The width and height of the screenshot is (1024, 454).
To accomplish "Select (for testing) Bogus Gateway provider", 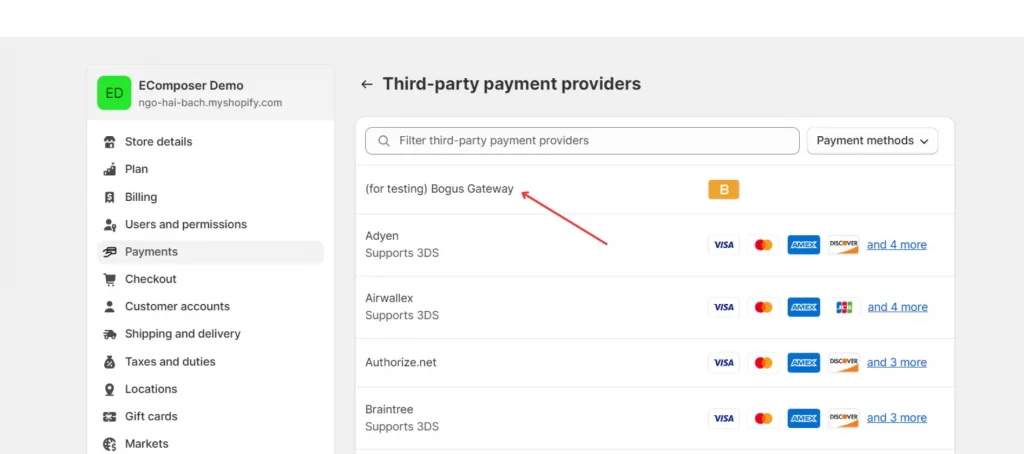I will 439,190.
